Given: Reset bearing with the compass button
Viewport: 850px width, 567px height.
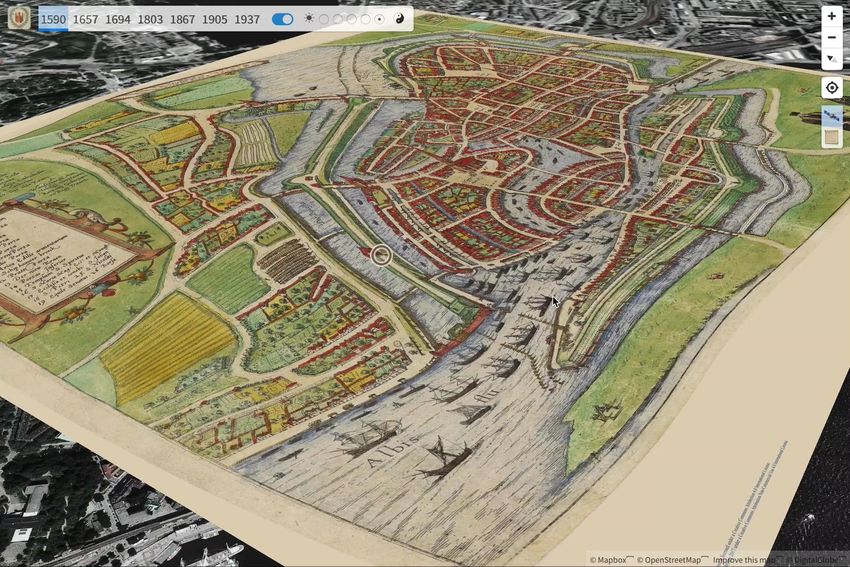Looking at the screenshot, I should 832,59.
